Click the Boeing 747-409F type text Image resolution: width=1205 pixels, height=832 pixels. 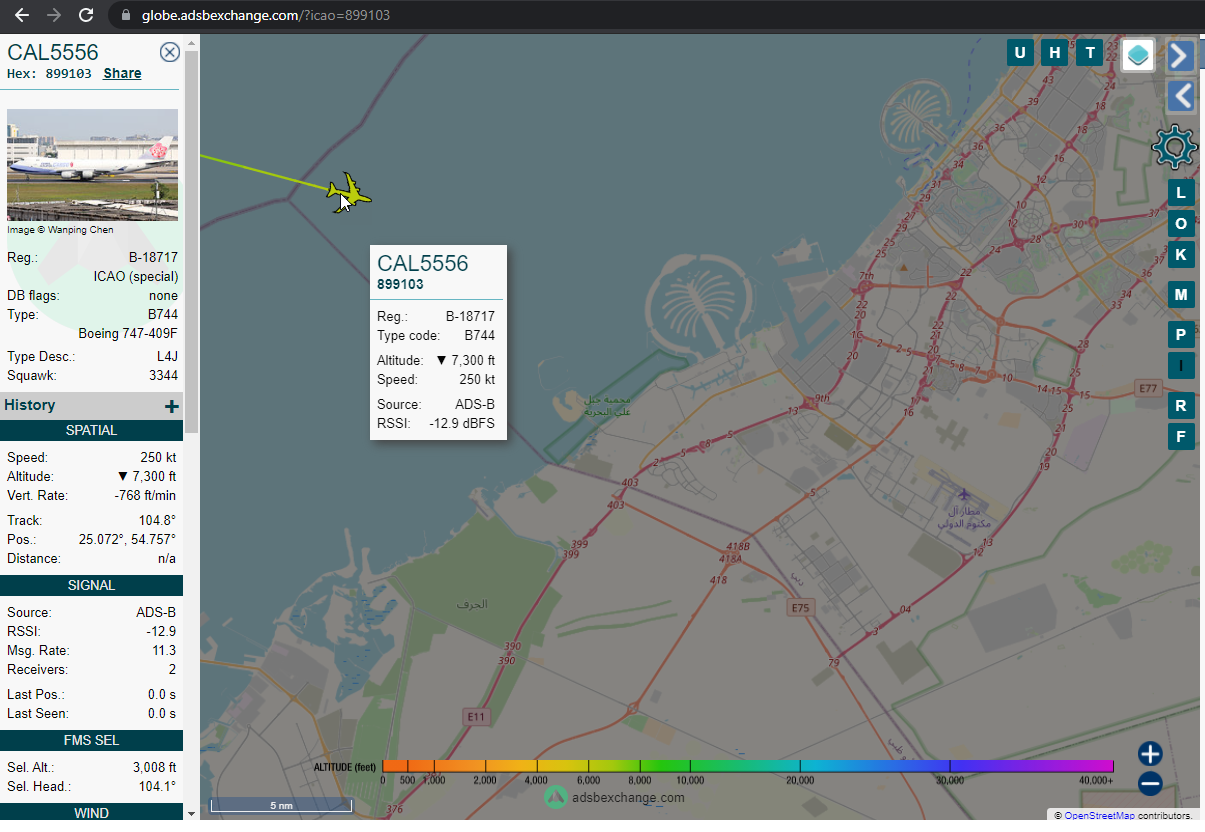[x=128, y=333]
